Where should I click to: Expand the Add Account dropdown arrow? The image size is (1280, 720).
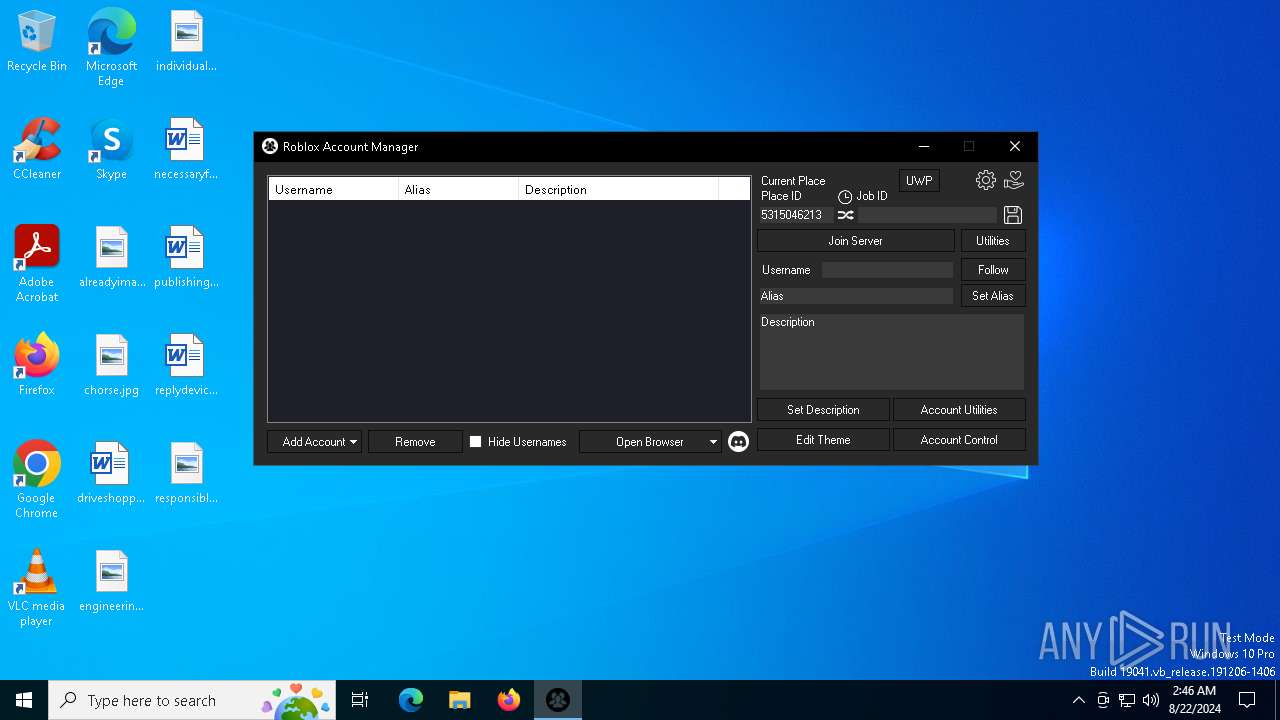(x=353, y=442)
